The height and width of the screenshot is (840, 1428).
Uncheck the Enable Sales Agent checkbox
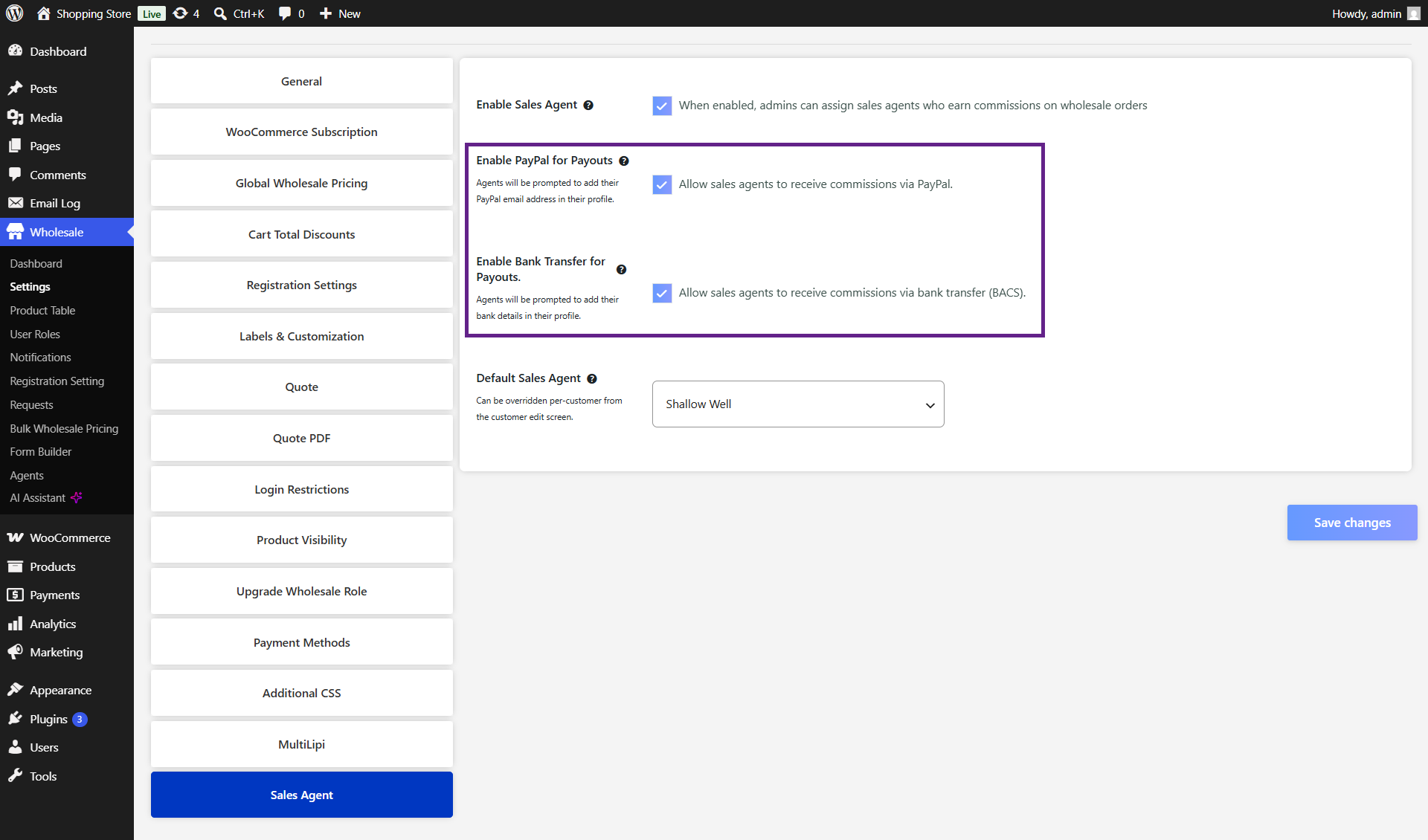(x=662, y=106)
